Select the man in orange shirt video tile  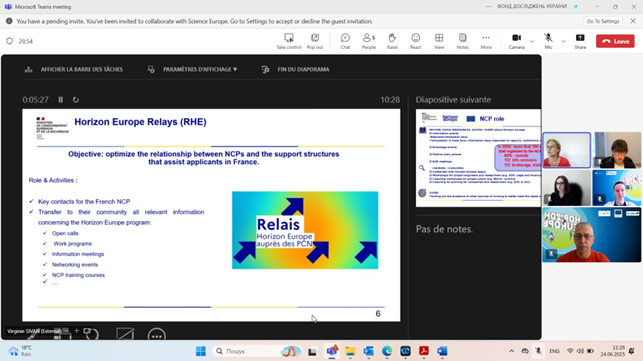pyautogui.click(x=592, y=235)
